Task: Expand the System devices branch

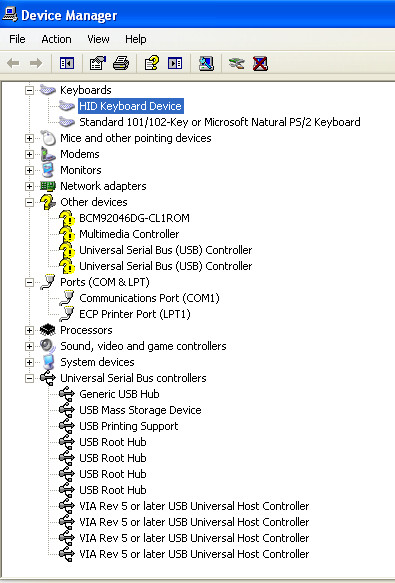Action: click(29, 362)
